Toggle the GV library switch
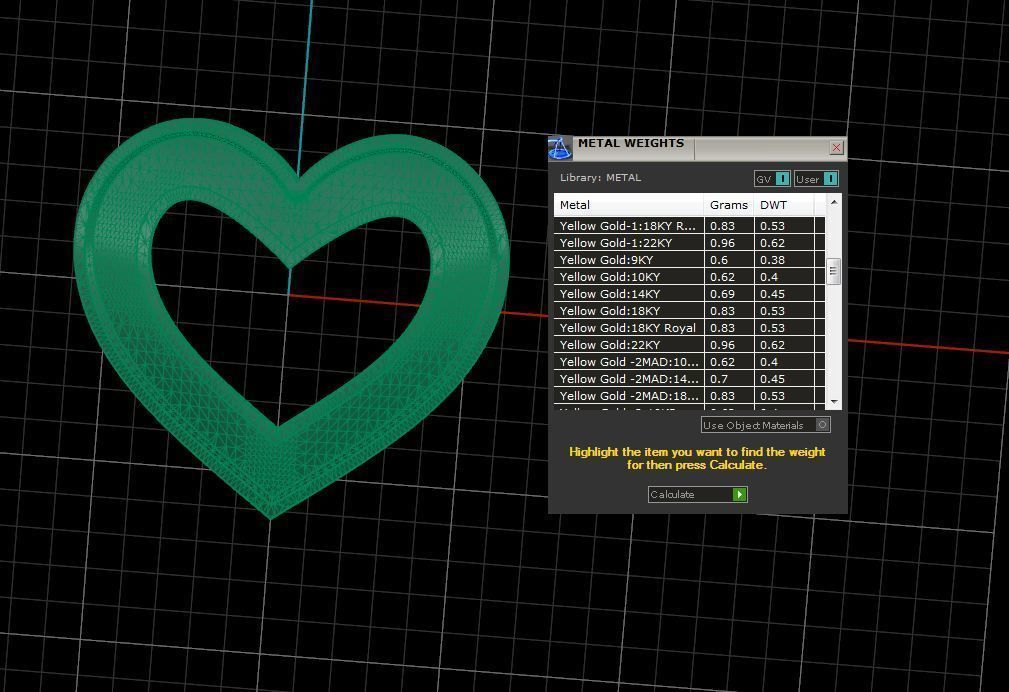 772,179
